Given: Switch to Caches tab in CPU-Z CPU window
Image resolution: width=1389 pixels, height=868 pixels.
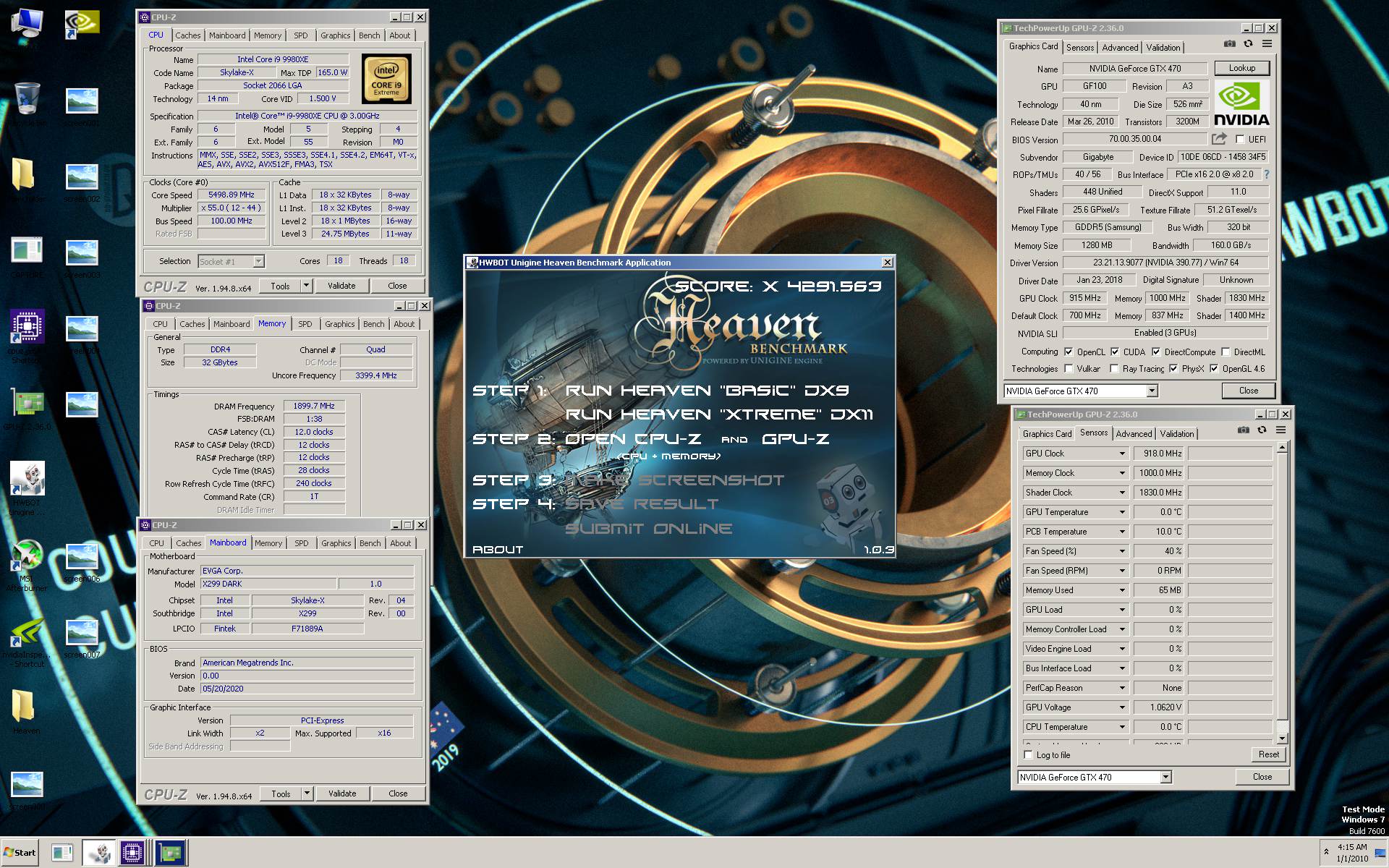Looking at the screenshot, I should tap(188, 35).
